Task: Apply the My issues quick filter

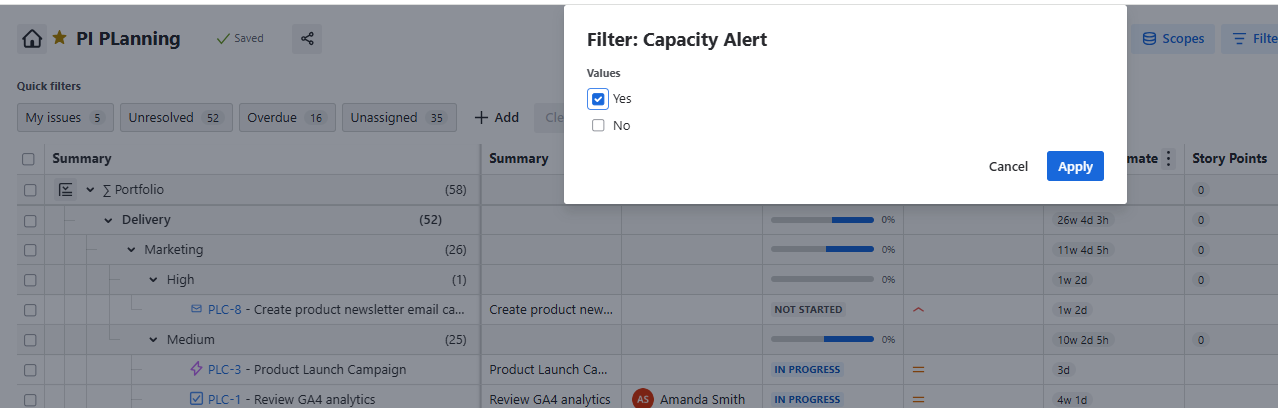Action: [x=65, y=117]
